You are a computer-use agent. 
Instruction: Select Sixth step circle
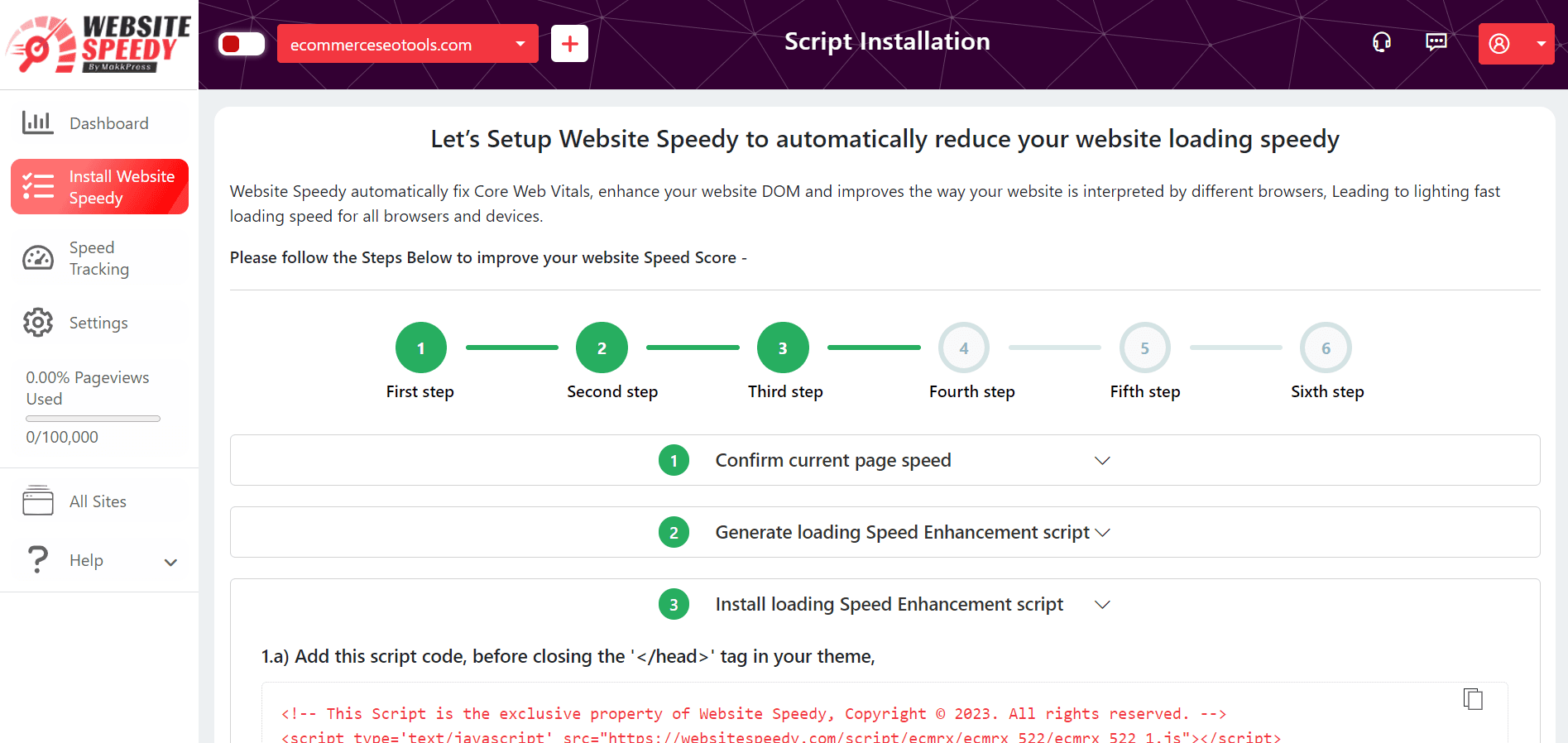pos(1326,348)
